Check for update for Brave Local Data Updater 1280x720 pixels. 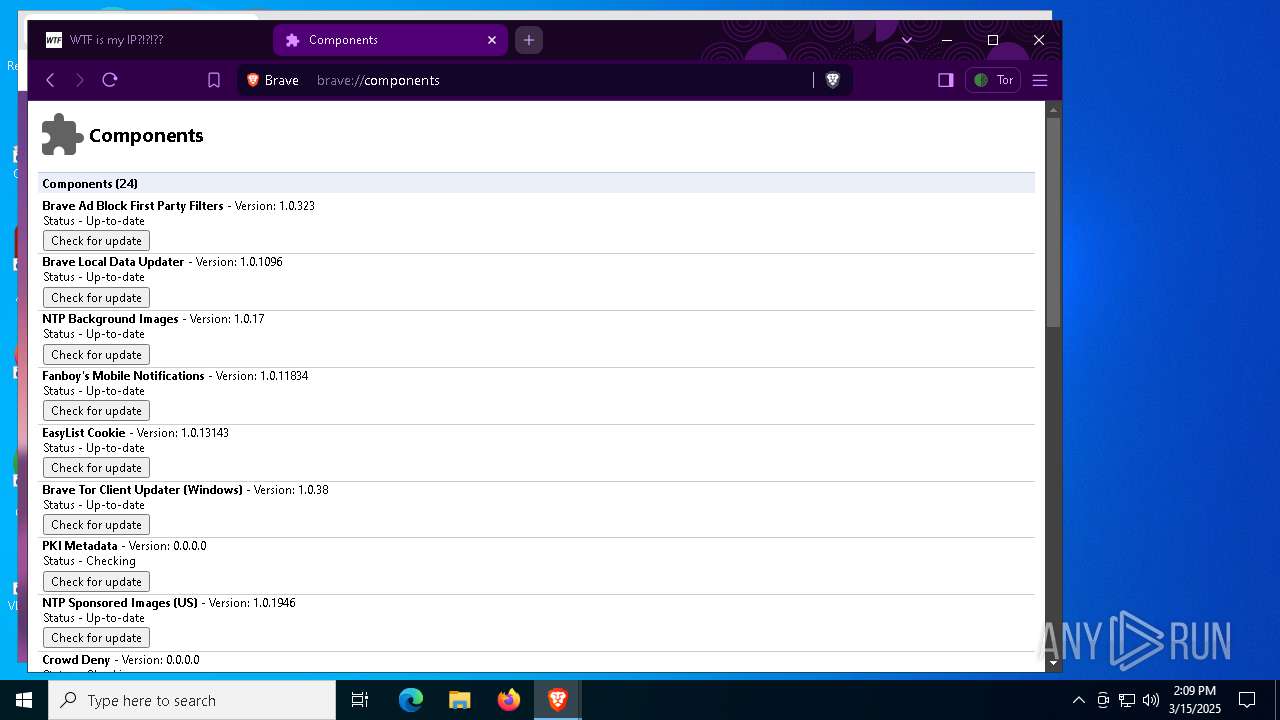click(x=96, y=298)
